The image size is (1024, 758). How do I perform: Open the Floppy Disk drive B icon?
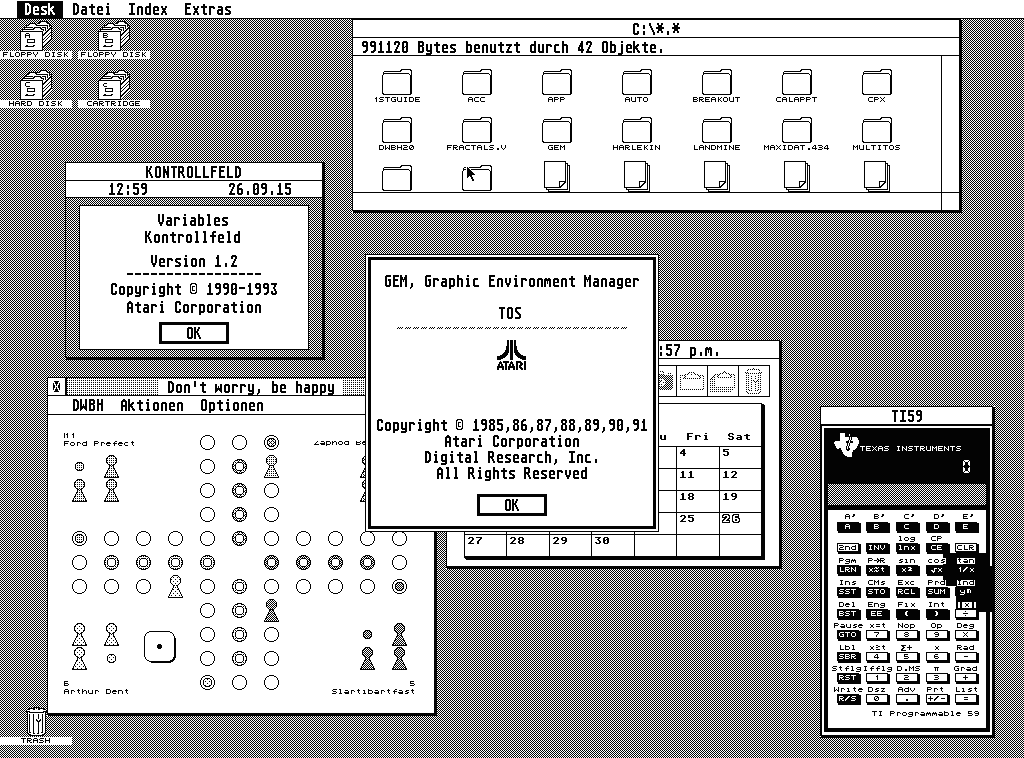(114, 40)
